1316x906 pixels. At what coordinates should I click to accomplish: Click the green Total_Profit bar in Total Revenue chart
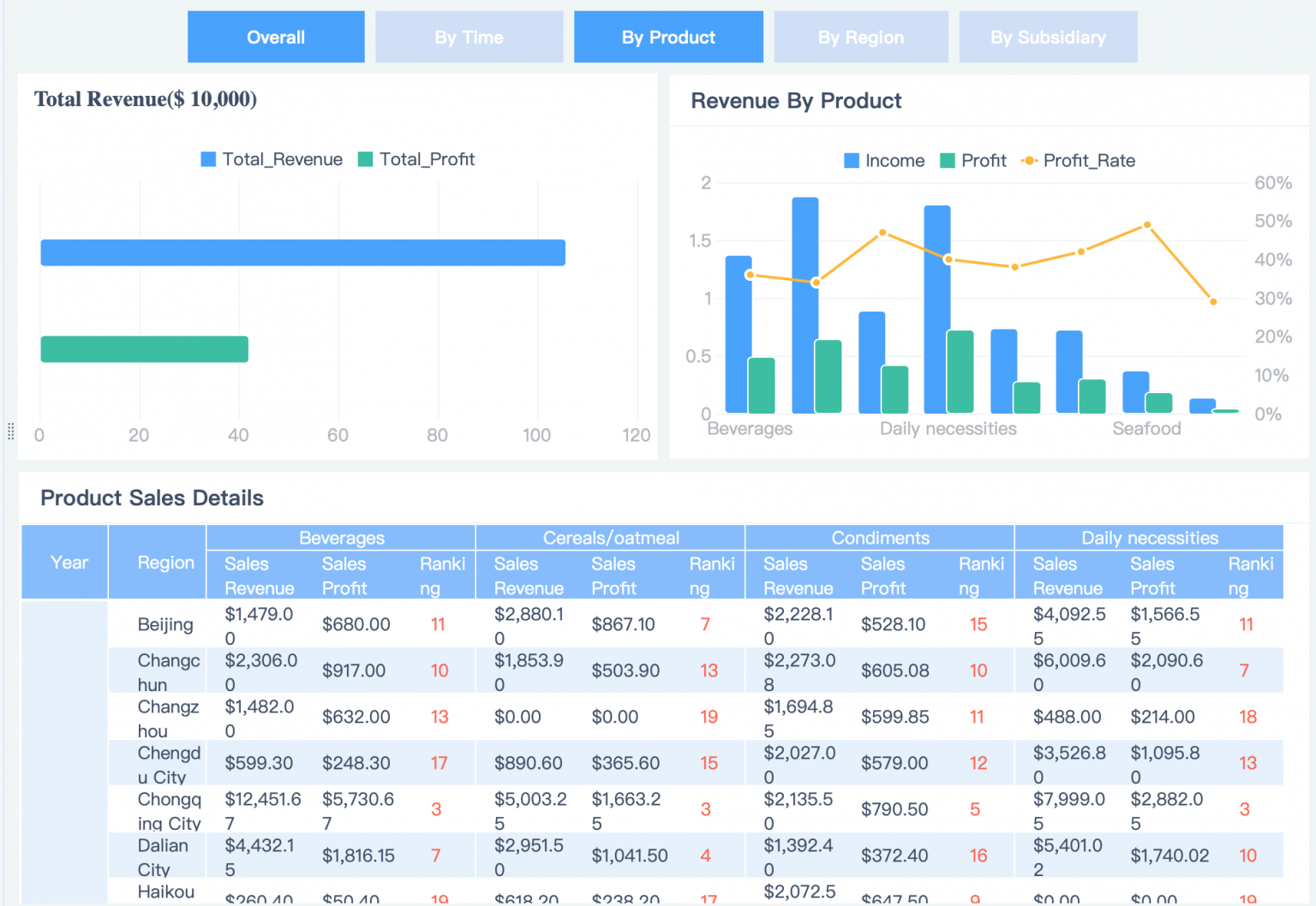pyautogui.click(x=144, y=349)
